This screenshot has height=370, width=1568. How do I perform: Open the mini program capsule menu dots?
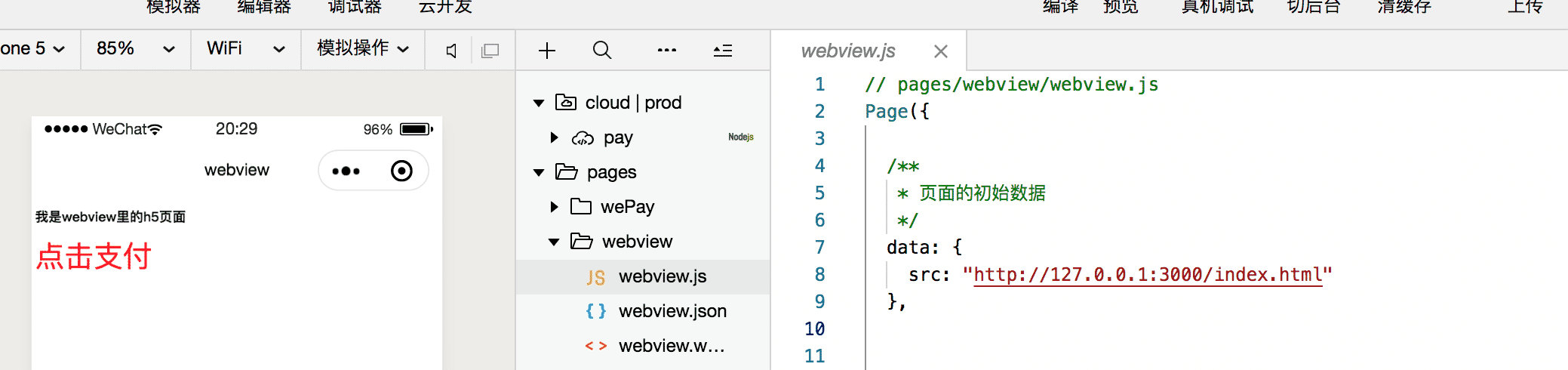pos(346,171)
